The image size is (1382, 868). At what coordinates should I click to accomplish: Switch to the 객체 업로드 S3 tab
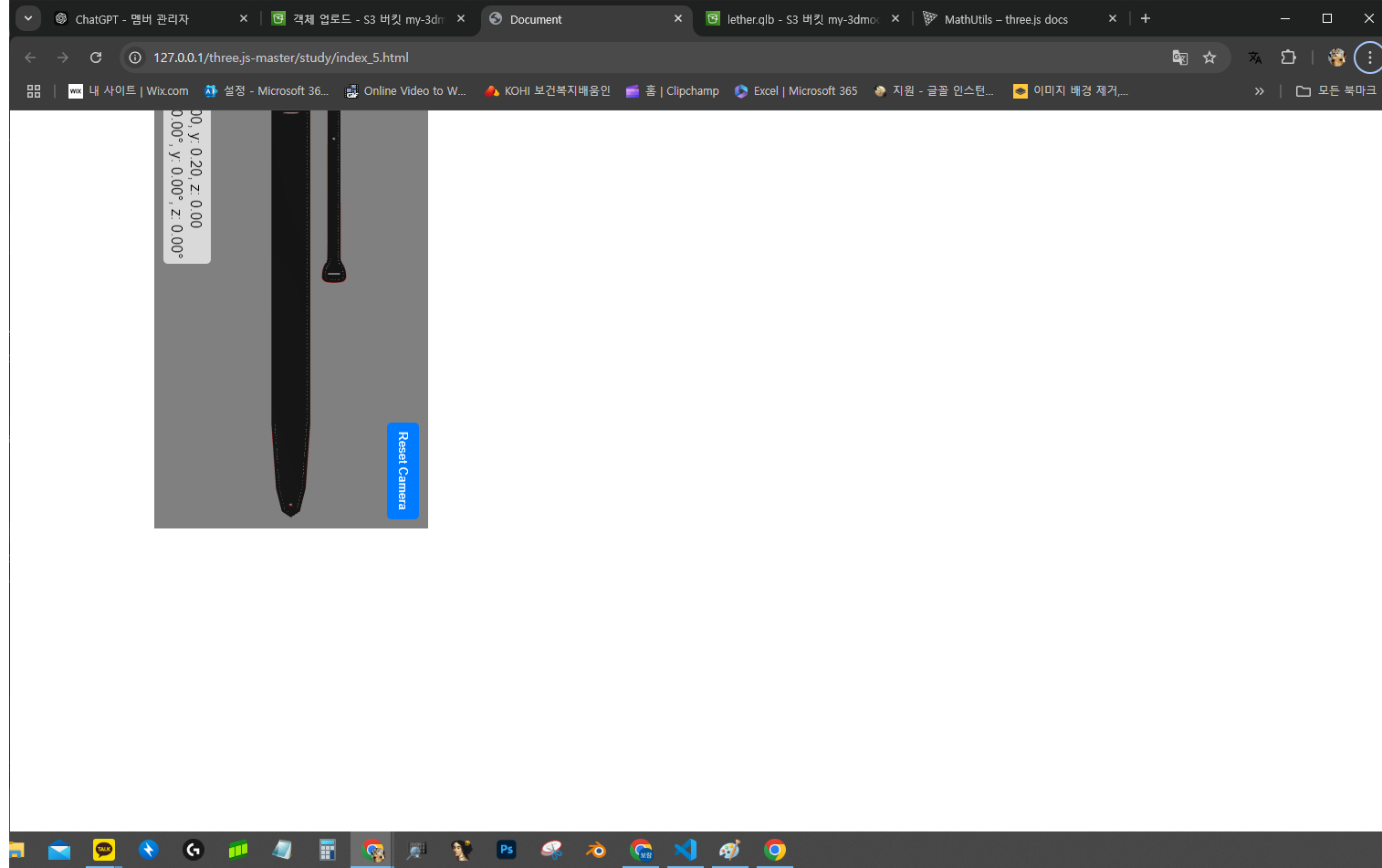(369, 19)
